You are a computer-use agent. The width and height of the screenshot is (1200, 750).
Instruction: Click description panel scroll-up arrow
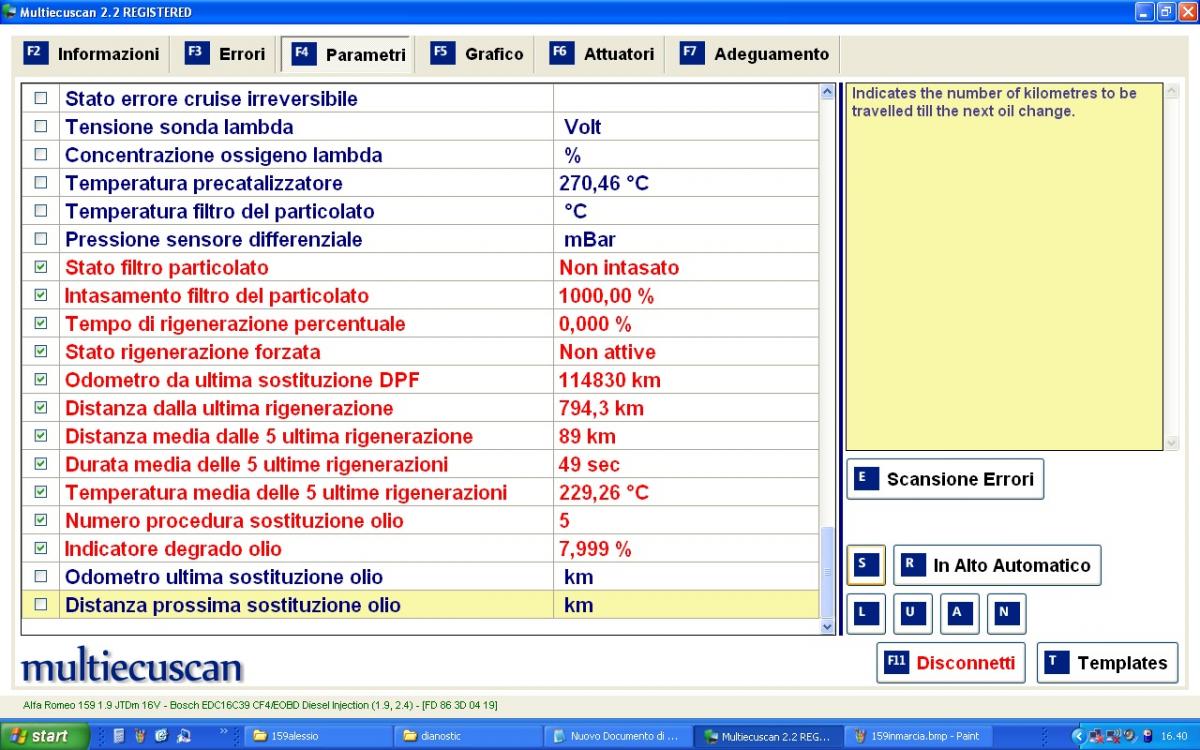tap(1172, 91)
